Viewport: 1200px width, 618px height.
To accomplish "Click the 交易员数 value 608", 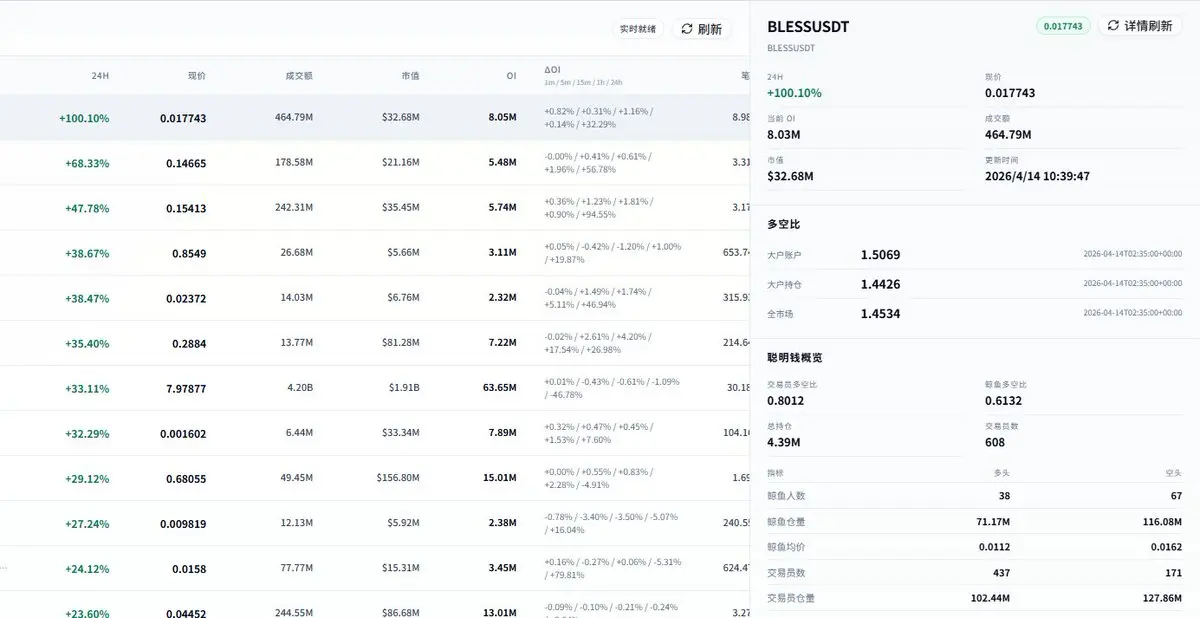I will (x=995, y=442).
